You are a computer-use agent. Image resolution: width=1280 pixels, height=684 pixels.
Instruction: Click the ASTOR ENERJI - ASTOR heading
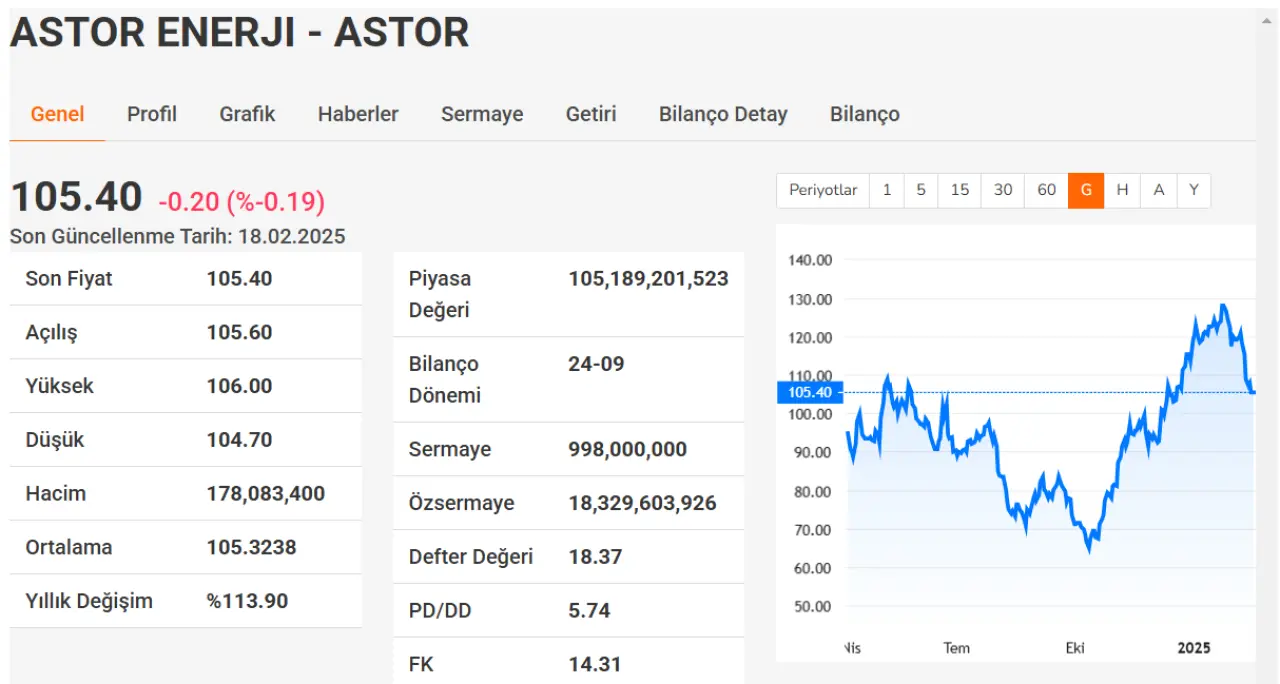[x=239, y=33]
